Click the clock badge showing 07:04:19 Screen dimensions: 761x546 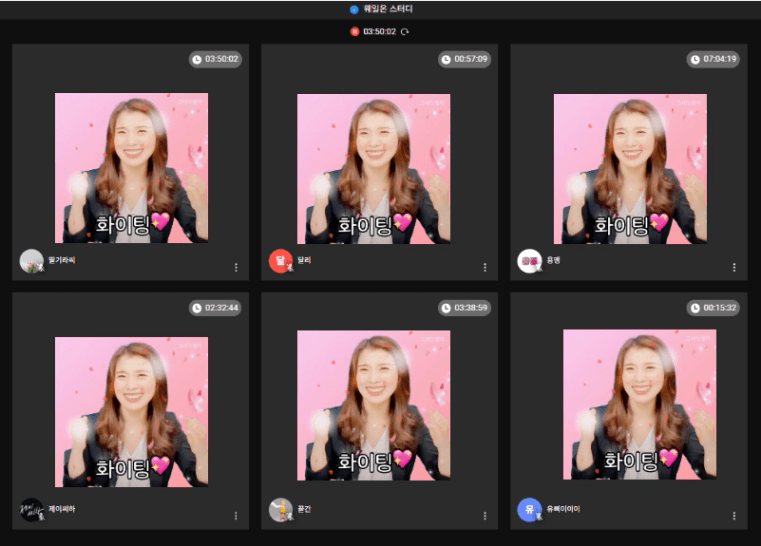[713, 60]
